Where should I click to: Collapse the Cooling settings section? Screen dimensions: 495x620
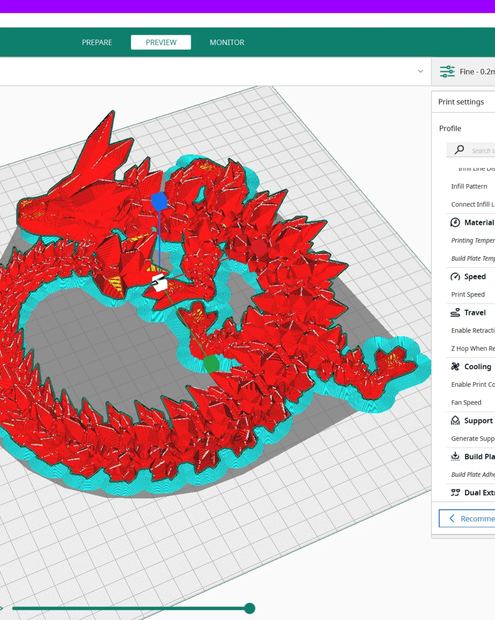tap(471, 367)
